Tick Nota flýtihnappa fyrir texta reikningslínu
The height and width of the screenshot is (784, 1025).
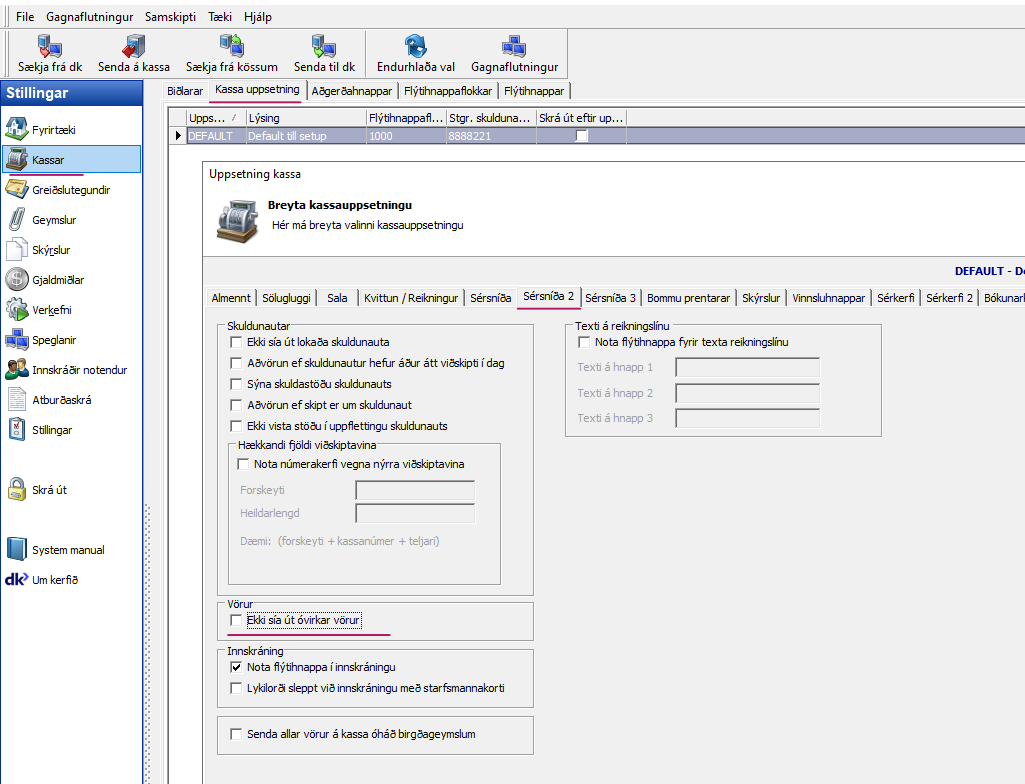point(585,342)
